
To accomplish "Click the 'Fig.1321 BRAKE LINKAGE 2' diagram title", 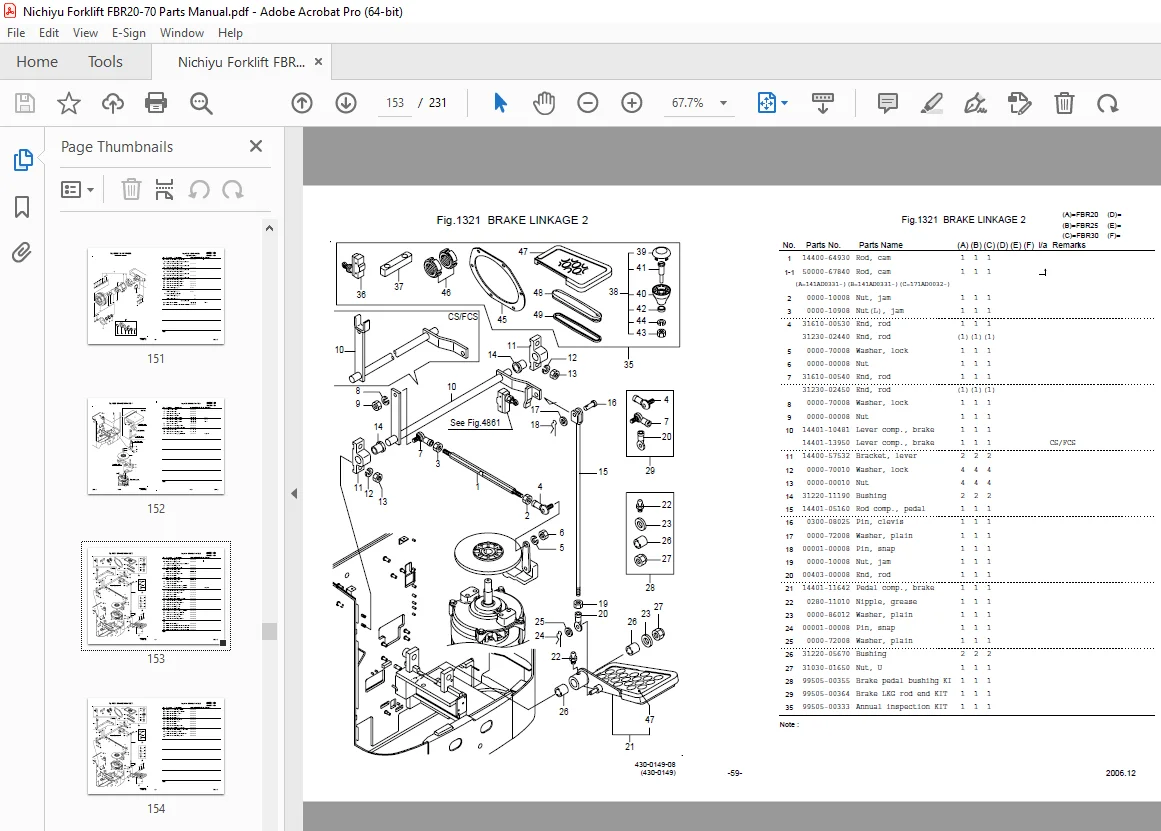I will coord(512,220).
